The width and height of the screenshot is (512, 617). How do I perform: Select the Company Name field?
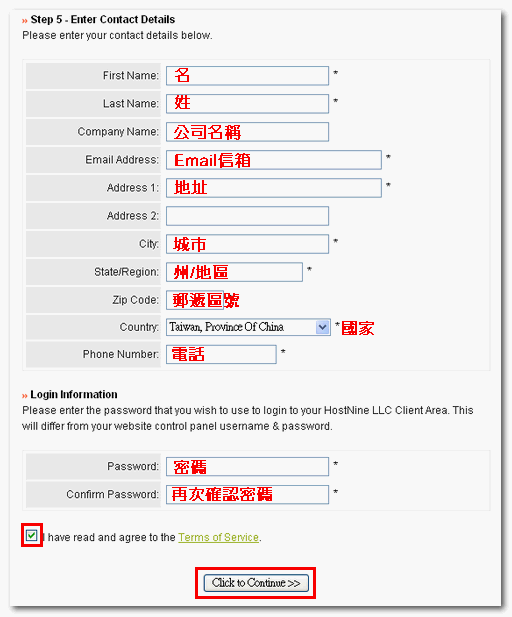(247, 132)
